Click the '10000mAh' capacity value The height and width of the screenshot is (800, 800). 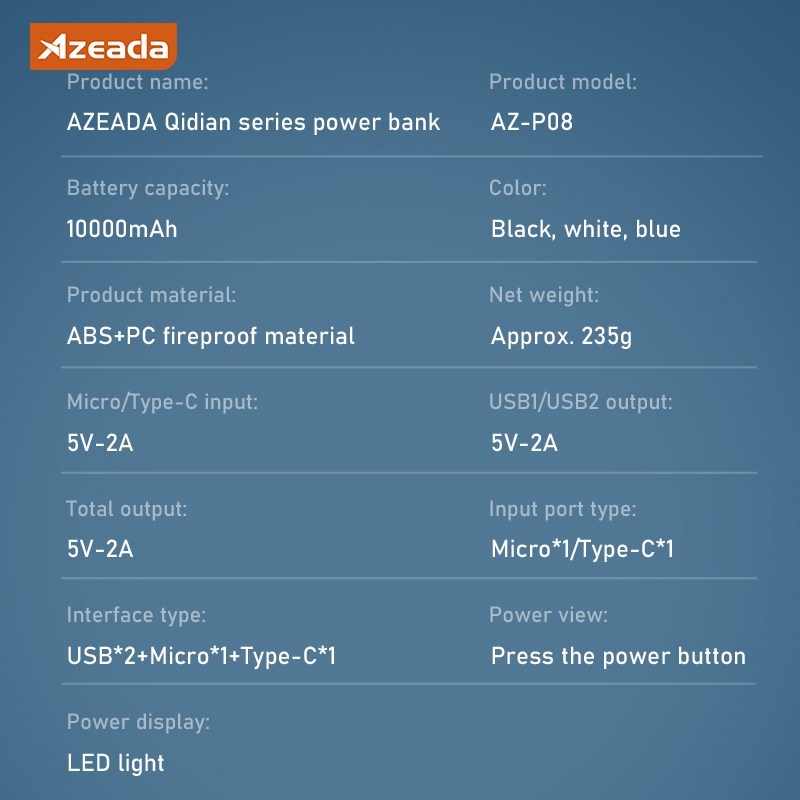(122, 229)
